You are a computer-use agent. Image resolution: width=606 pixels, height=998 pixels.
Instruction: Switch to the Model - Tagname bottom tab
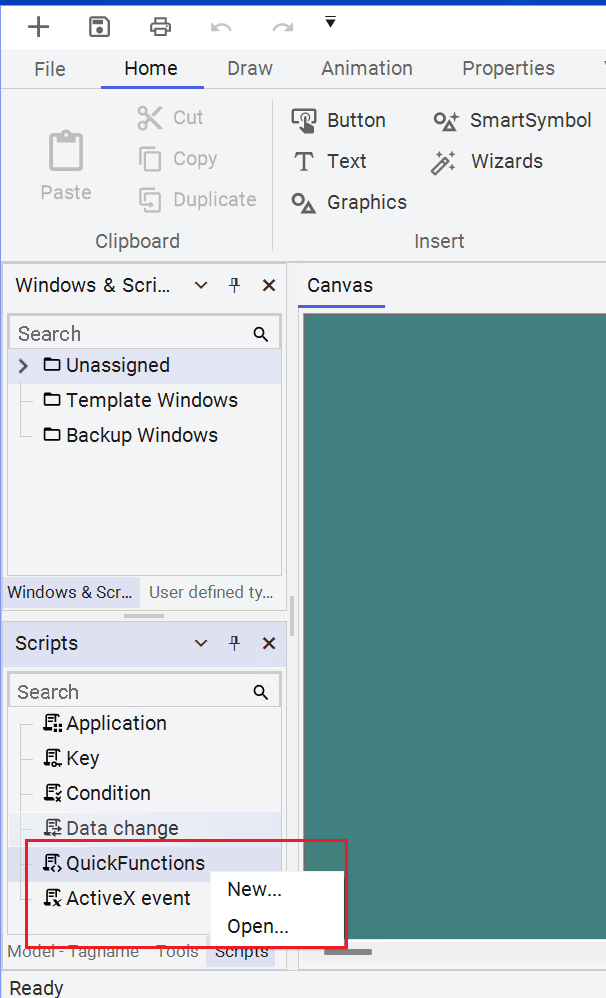73,952
